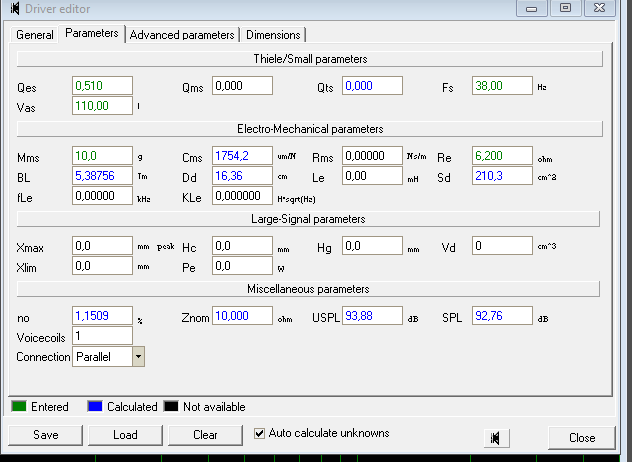The width and height of the screenshot is (632, 462).
Task: Click the Close button at bottom right
Action: (582, 437)
